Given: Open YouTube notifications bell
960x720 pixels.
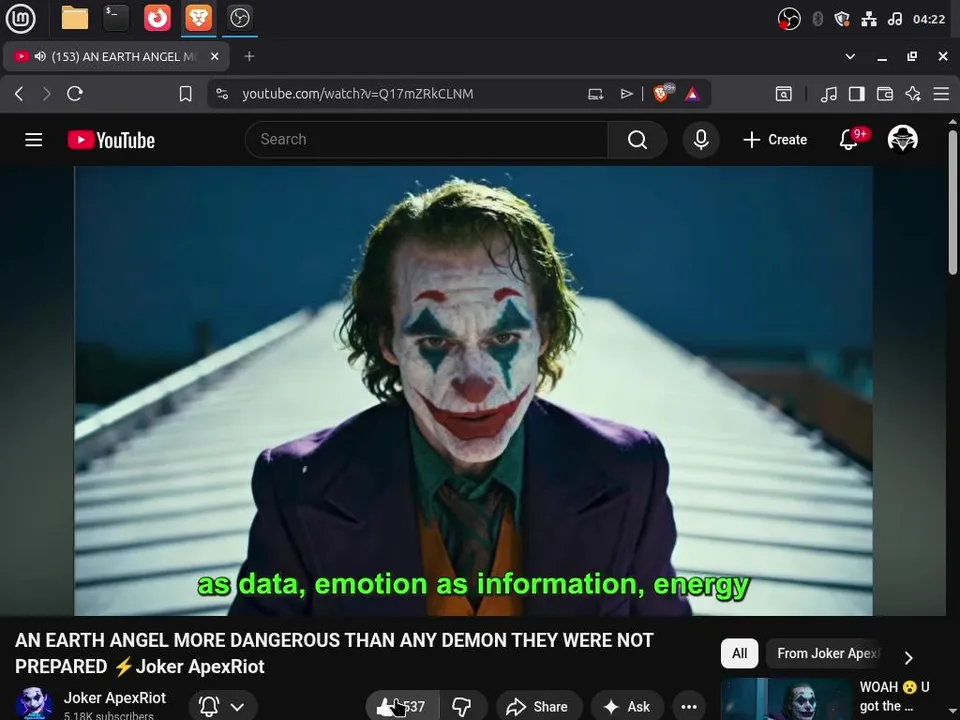Looking at the screenshot, I should (849, 140).
